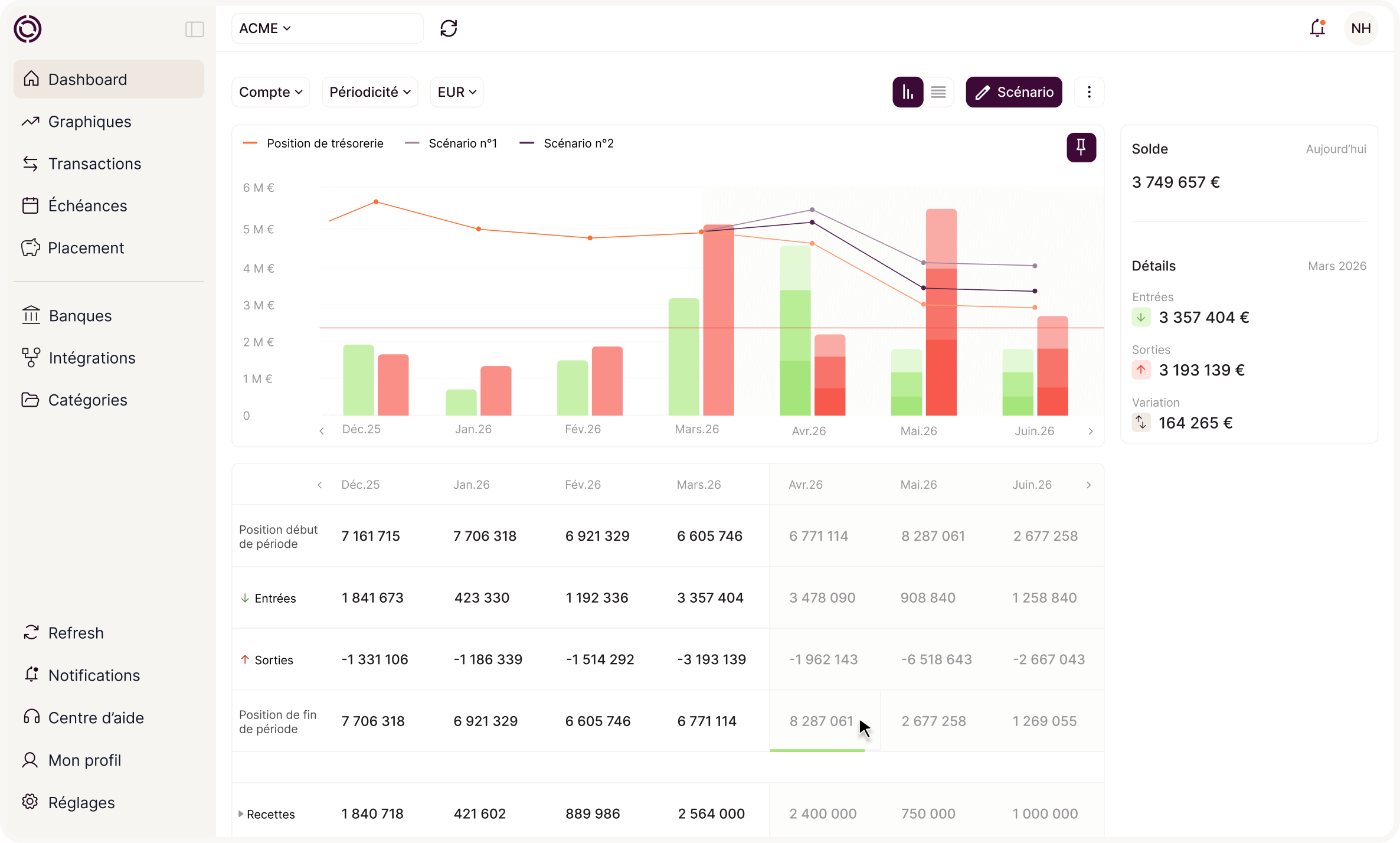The width and height of the screenshot is (1400, 843).
Task: Click the Mai.26 red outflow bar
Action: (x=941, y=312)
